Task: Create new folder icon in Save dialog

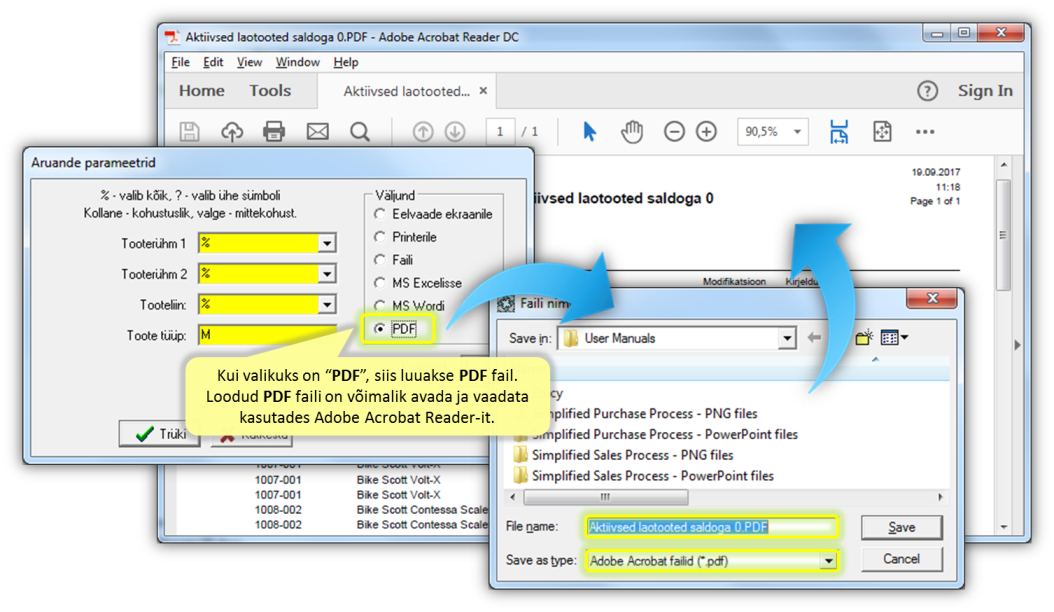Action: pyautogui.click(x=864, y=337)
